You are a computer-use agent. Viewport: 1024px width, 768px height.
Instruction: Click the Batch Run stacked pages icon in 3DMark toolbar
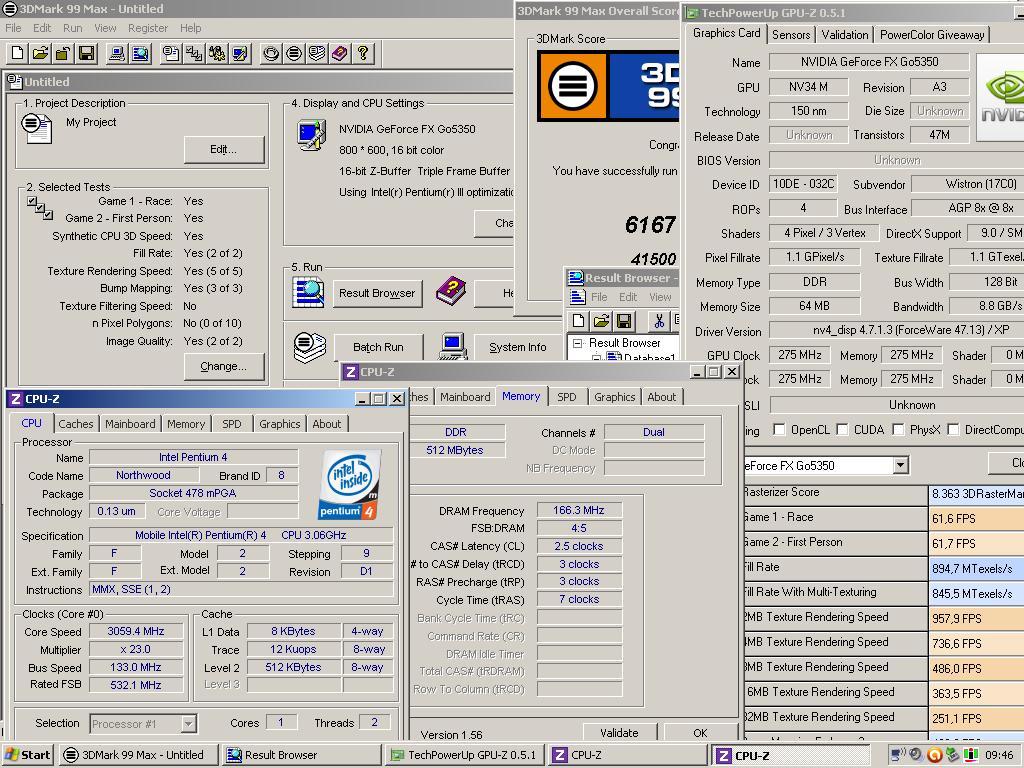coord(317,54)
